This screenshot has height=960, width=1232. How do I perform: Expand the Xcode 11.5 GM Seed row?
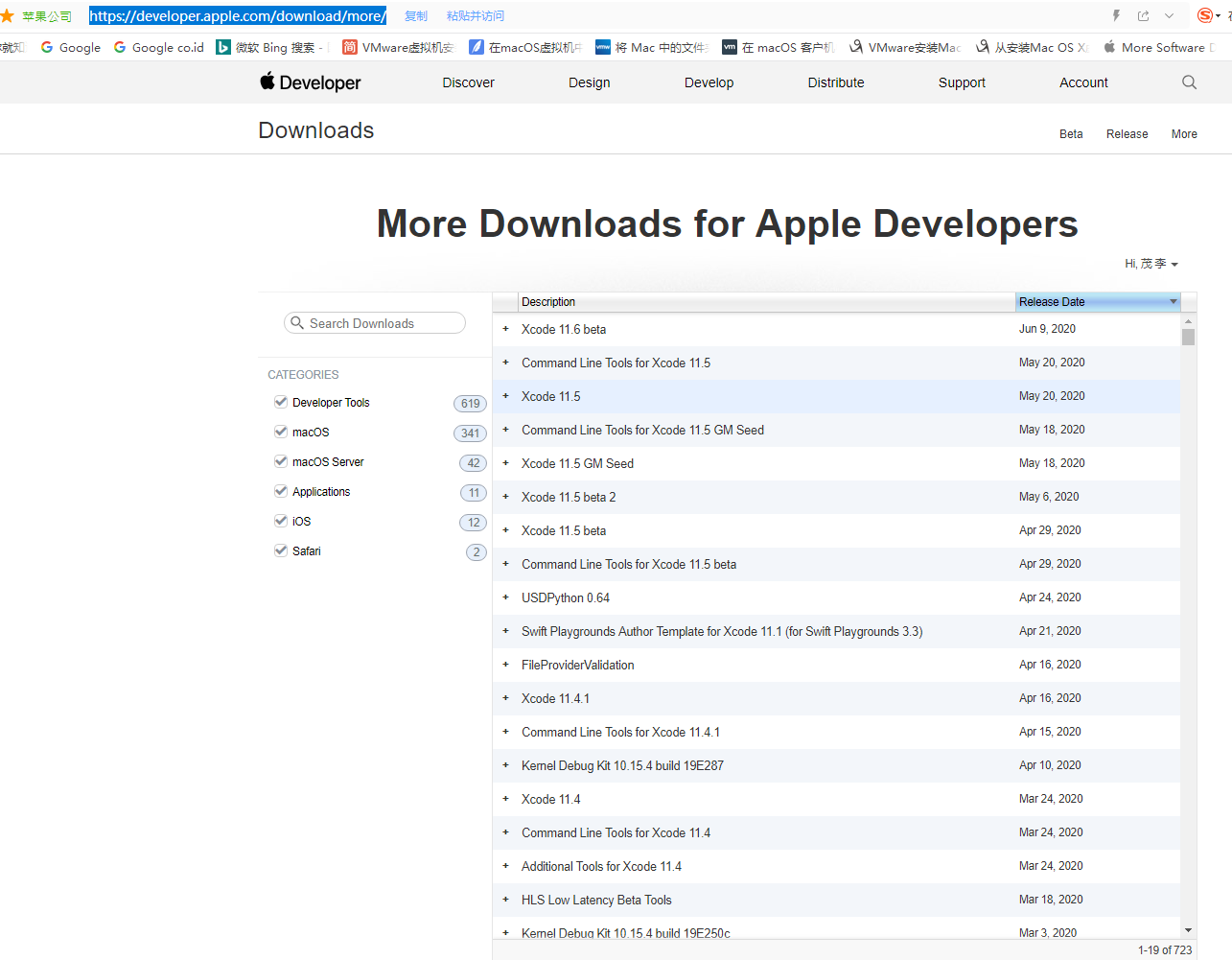[505, 463]
